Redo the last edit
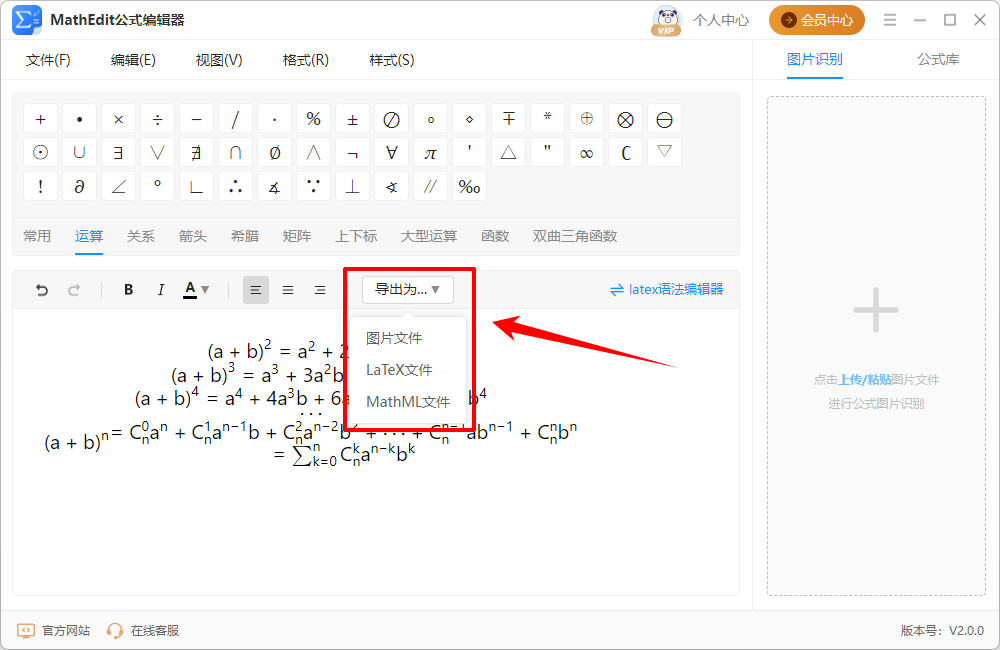1000x650 pixels. click(x=74, y=290)
